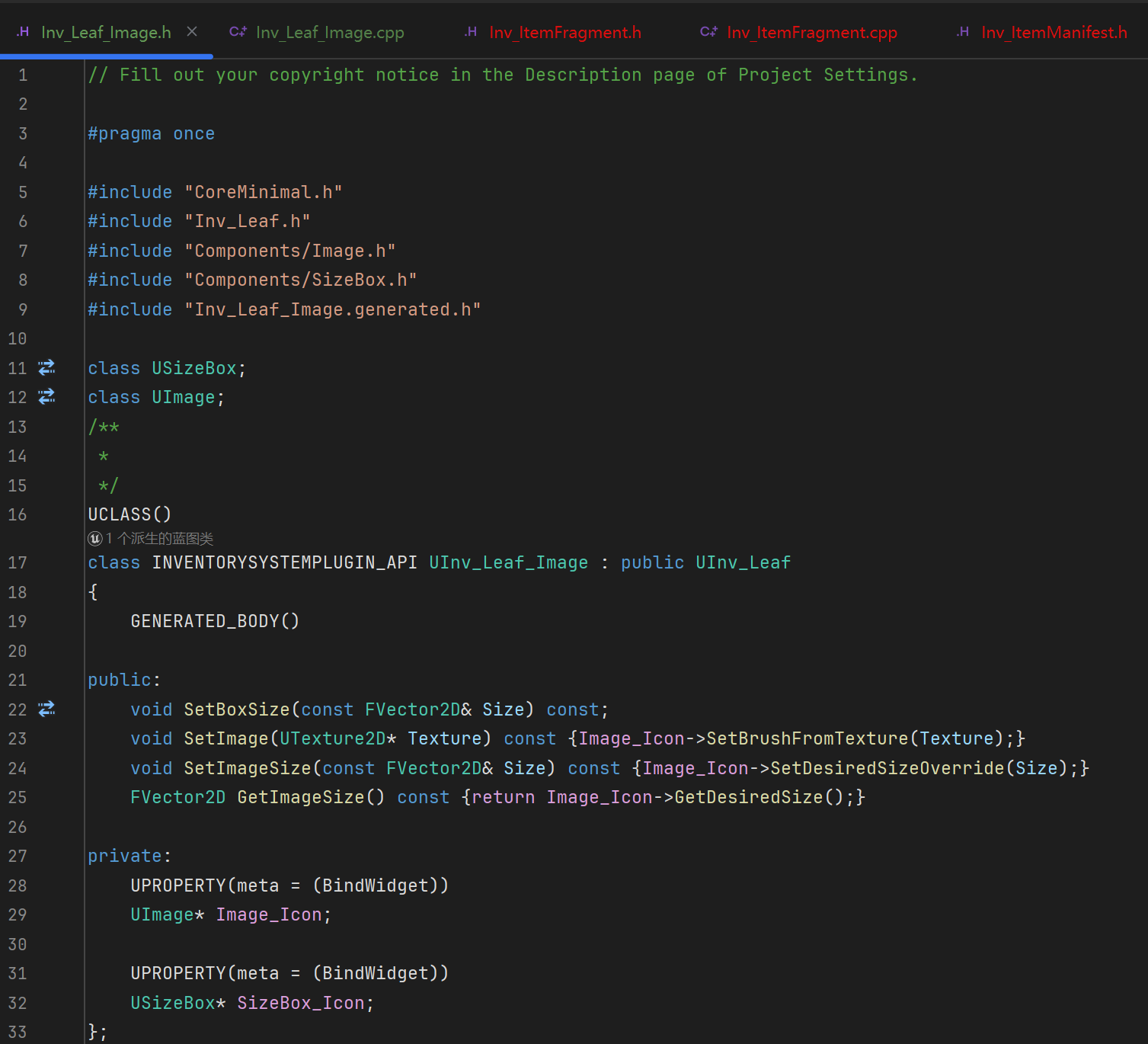Click the UTexture2D parameter type
Image resolution: width=1148 pixels, height=1044 pixels.
click(333, 738)
